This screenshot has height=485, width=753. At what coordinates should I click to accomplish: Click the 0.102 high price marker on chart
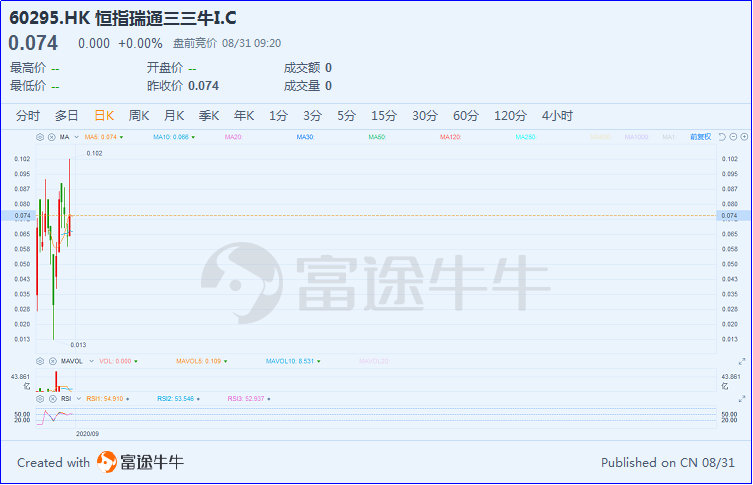pos(94,153)
